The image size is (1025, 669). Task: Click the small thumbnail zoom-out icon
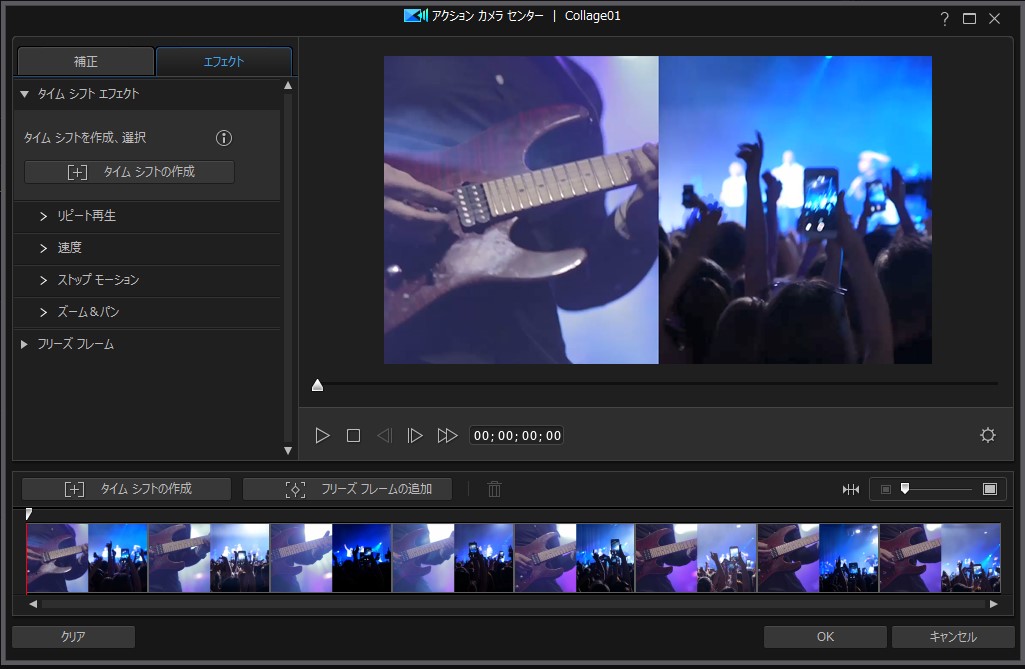885,489
